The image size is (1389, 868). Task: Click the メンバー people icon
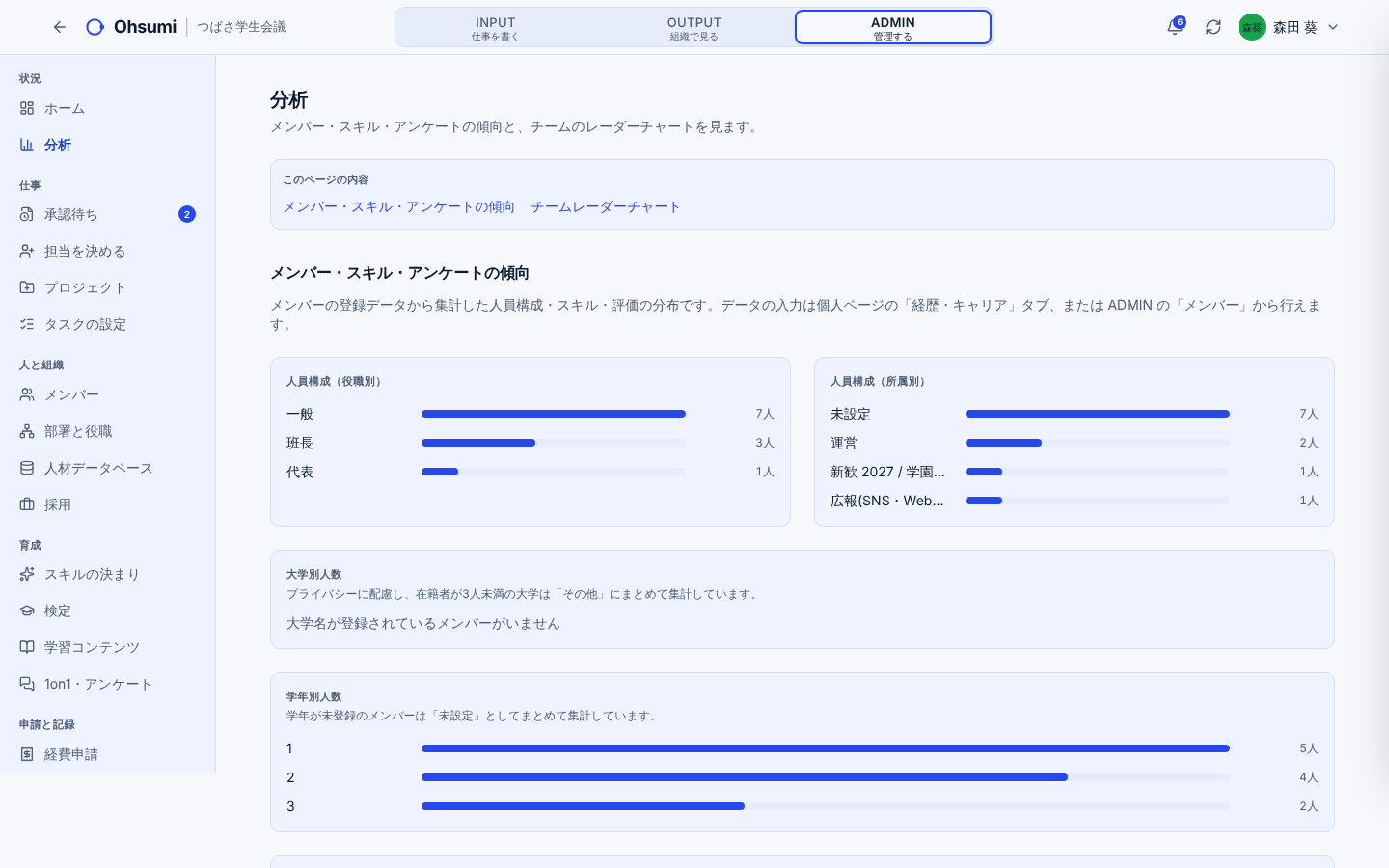pyautogui.click(x=27, y=394)
